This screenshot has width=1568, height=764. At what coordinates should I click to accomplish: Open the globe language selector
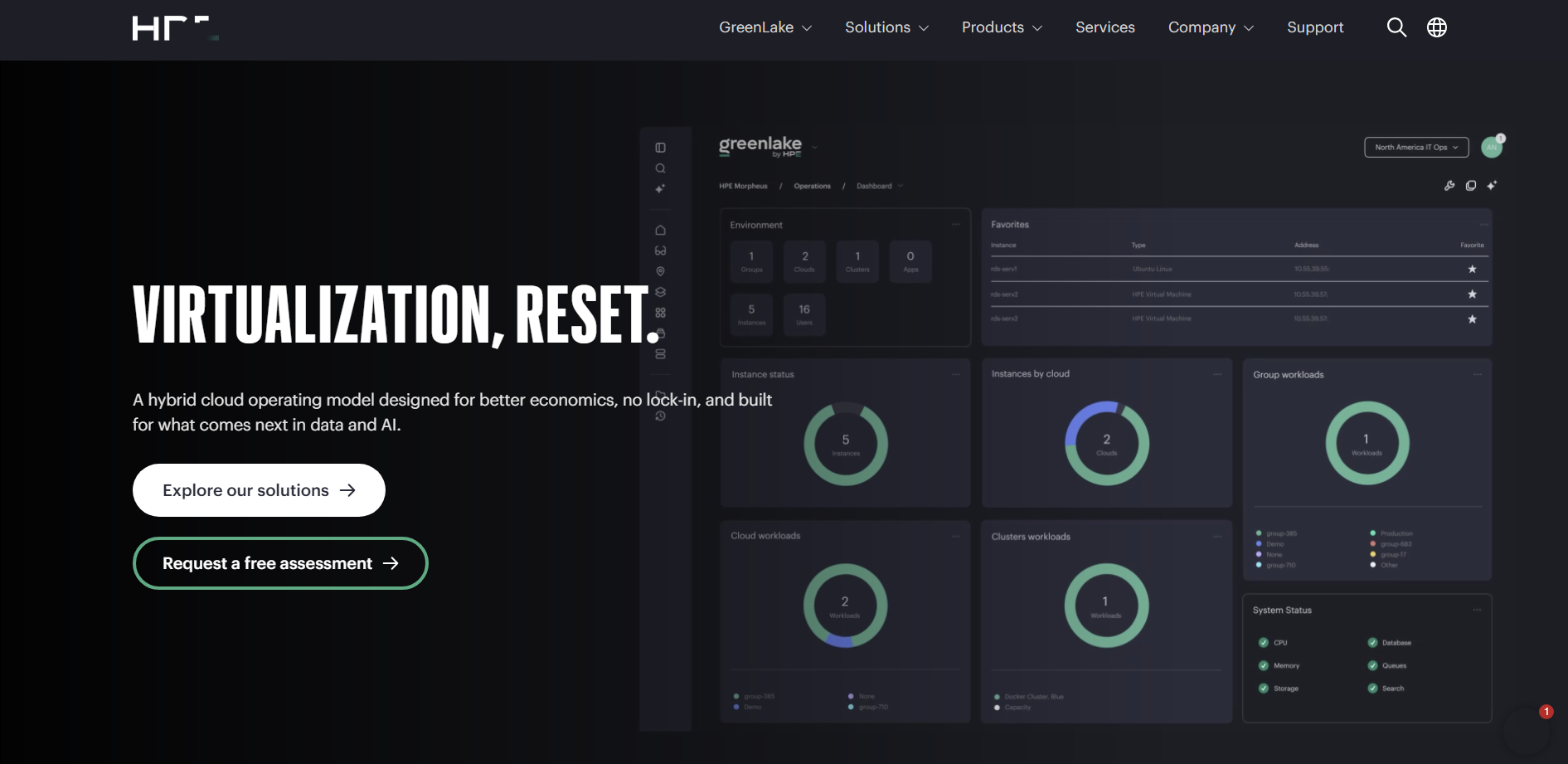point(1437,27)
